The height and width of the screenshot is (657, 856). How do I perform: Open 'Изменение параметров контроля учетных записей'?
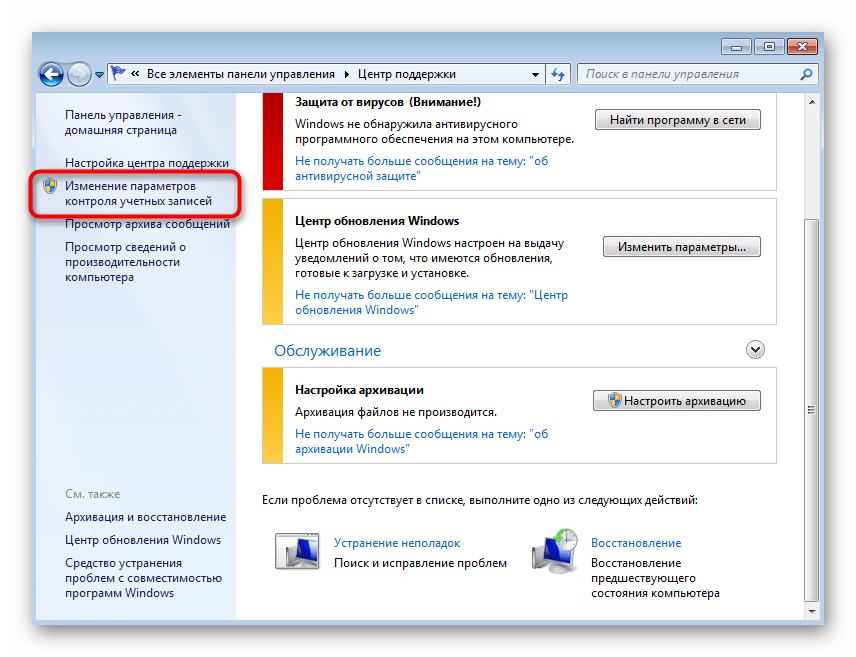[x=139, y=194]
